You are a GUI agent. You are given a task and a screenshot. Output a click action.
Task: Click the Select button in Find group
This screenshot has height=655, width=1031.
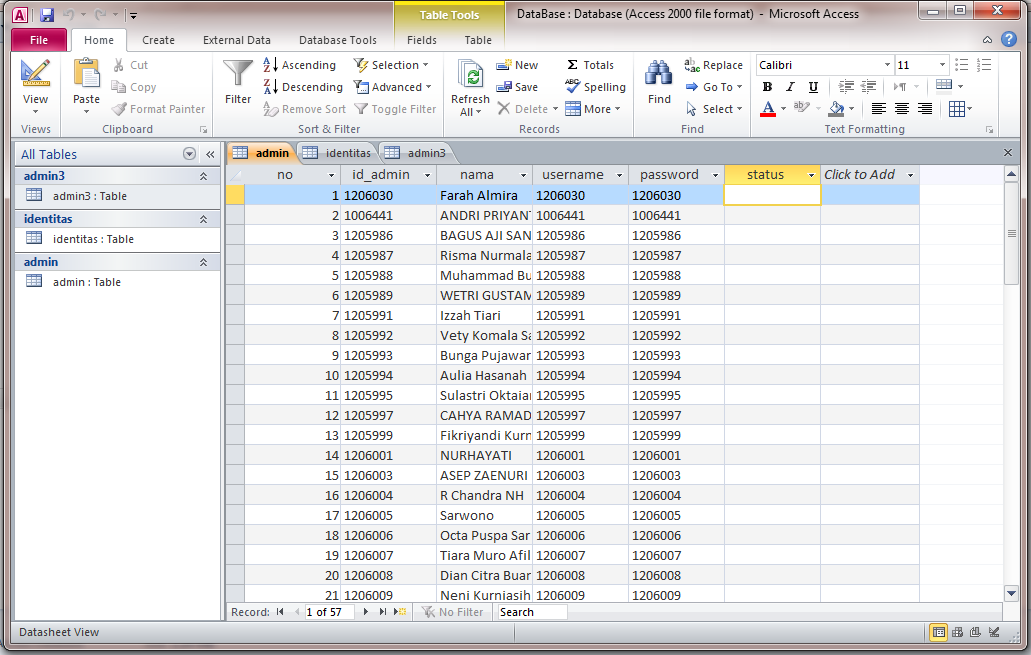(714, 109)
